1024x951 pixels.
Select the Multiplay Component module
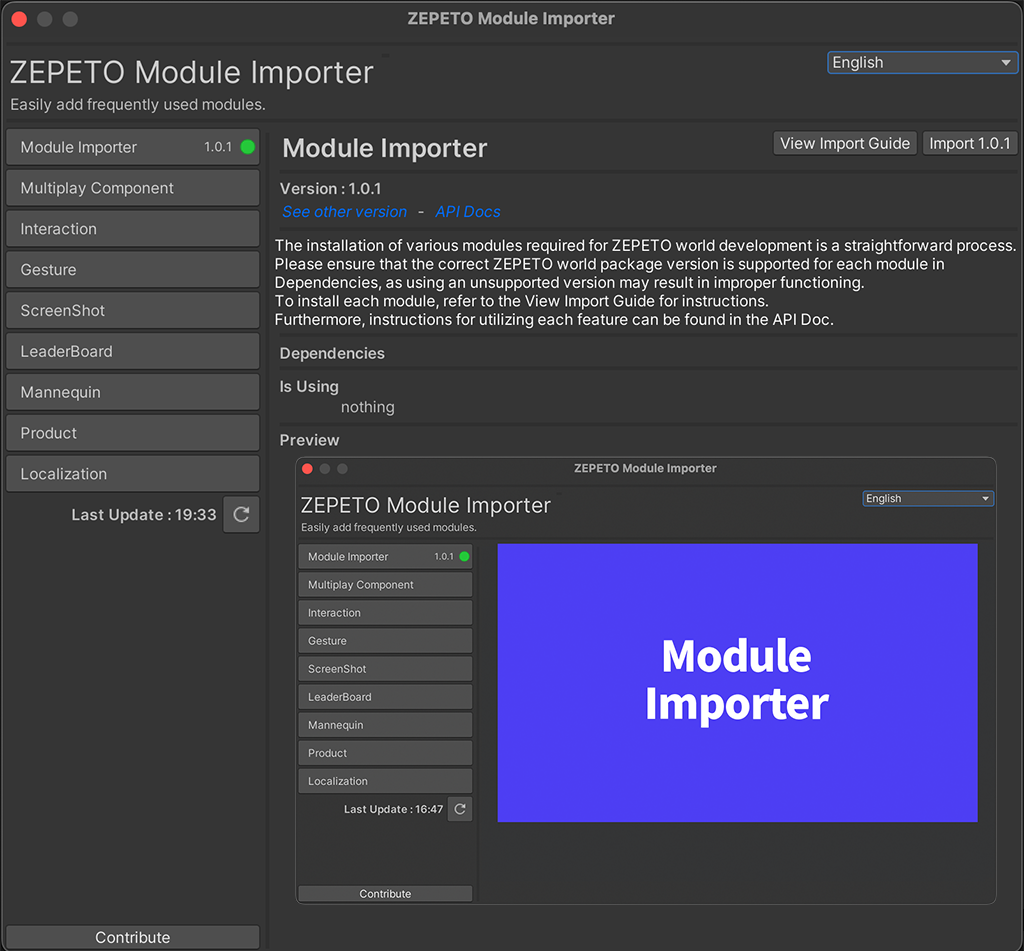tap(133, 188)
